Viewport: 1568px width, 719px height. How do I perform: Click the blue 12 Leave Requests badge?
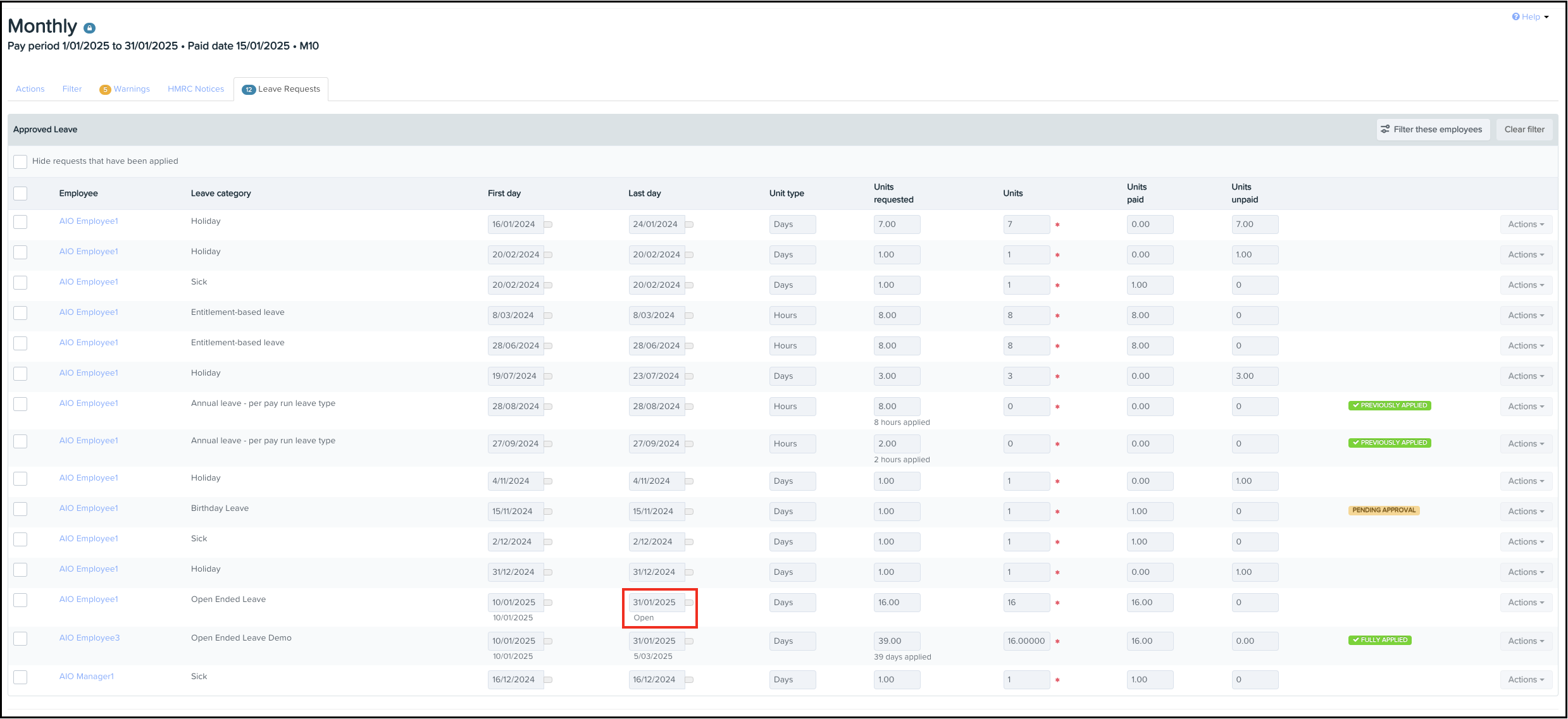[249, 90]
